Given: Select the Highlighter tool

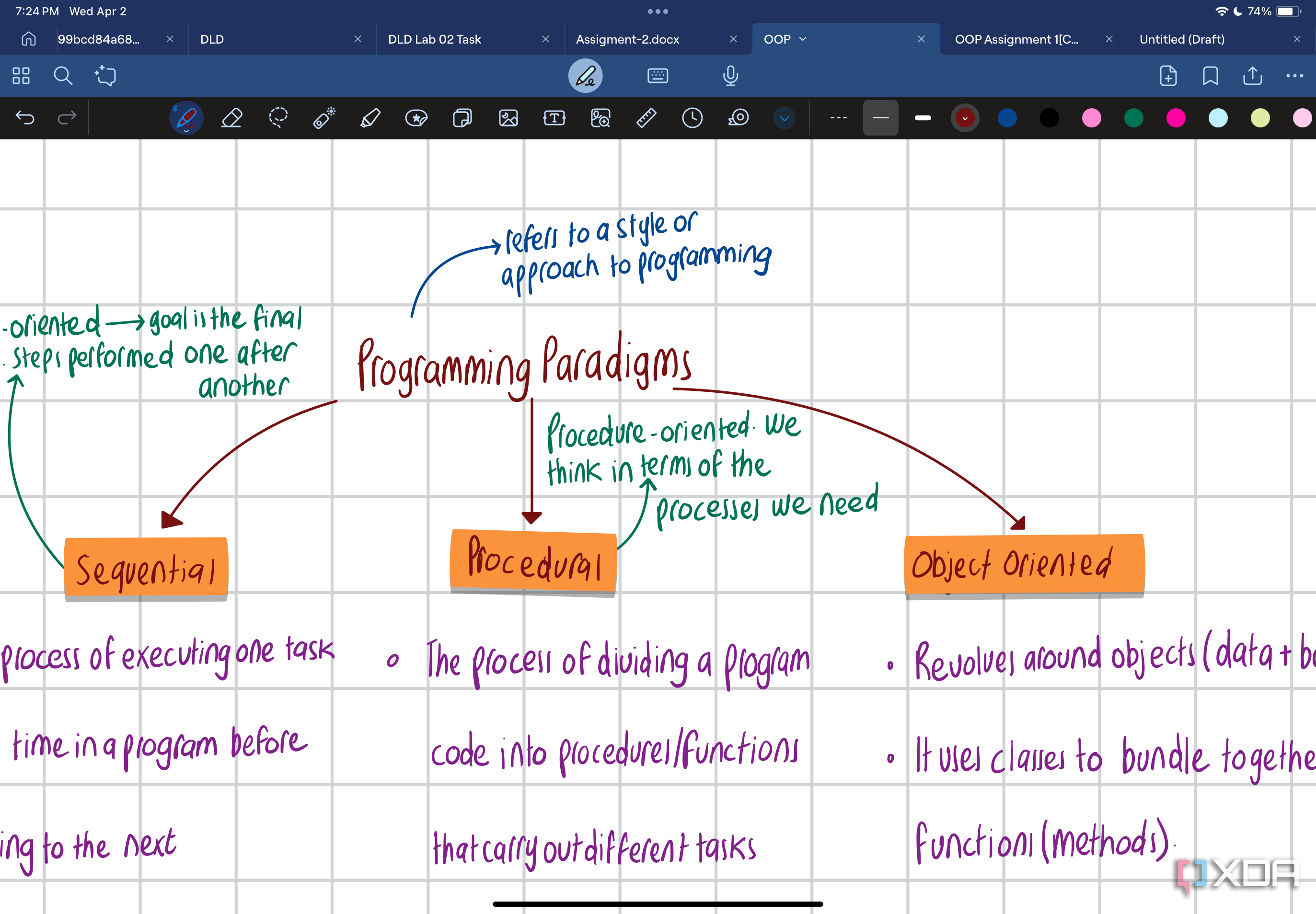Looking at the screenshot, I should 370,118.
